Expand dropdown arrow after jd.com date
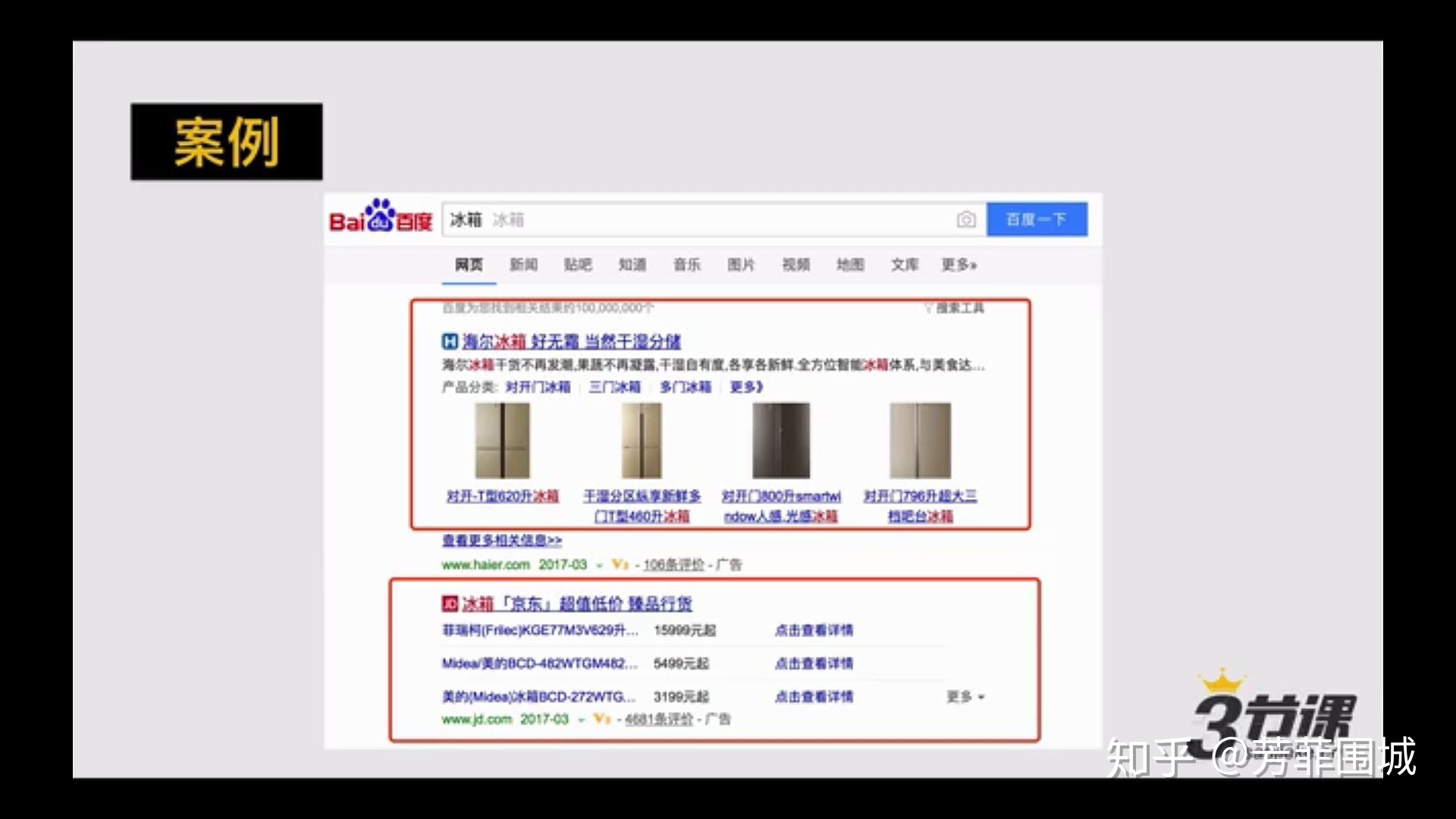The image size is (1456, 819). click(582, 720)
